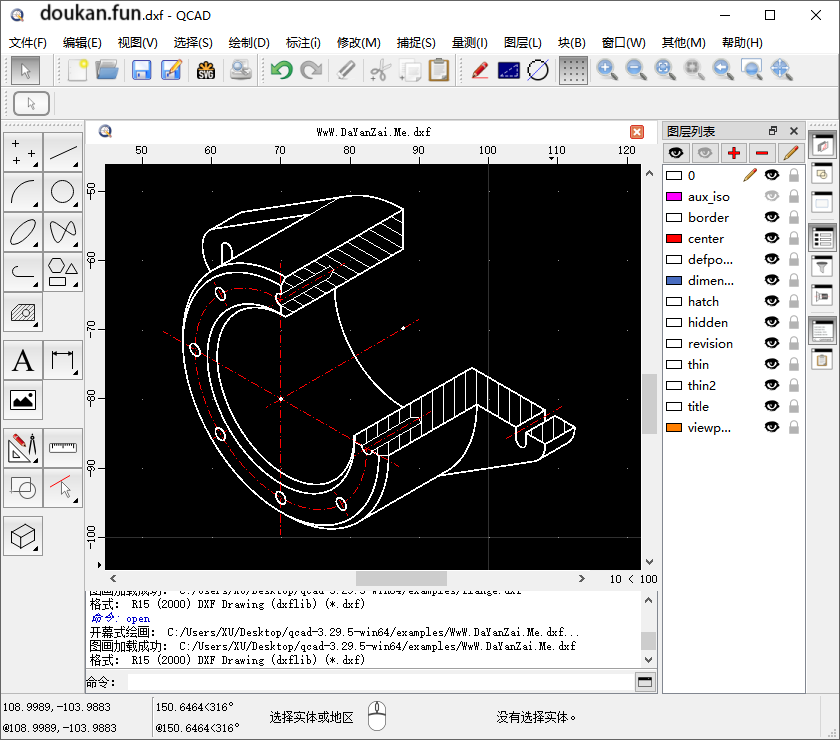Add a new layer with the plus button
This screenshot has width=840, height=740.
tap(735, 152)
